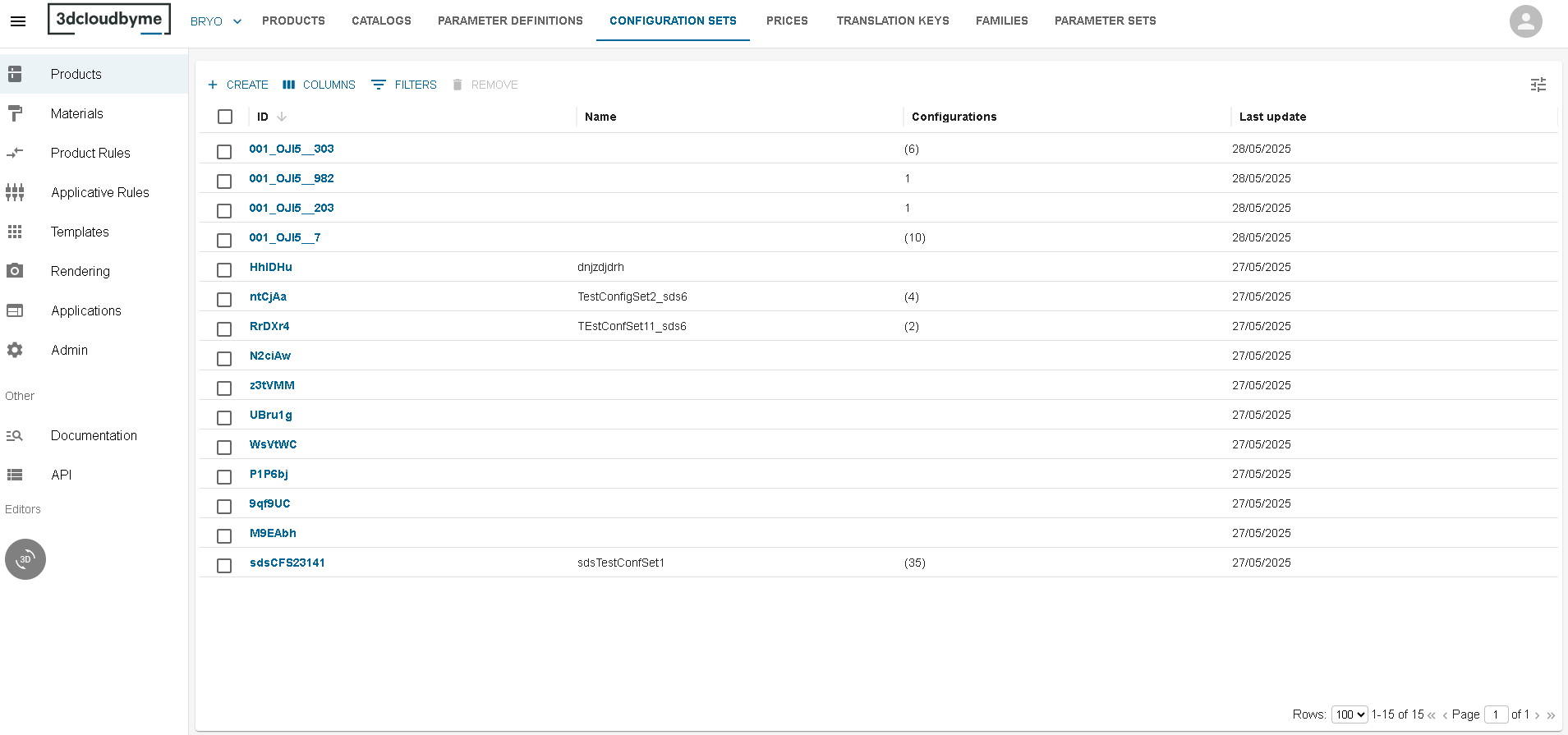The image size is (1568, 735).
Task: Click the Rendering camera icon
Action: click(15, 271)
